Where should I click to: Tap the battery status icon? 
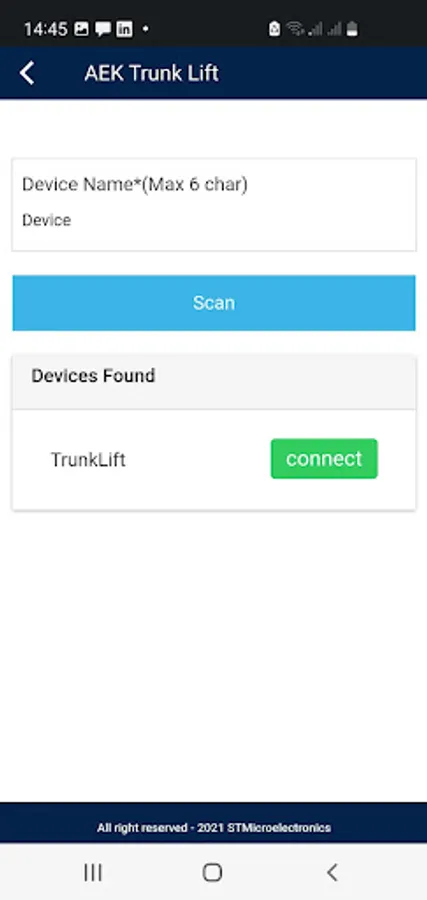[x=352, y=29]
